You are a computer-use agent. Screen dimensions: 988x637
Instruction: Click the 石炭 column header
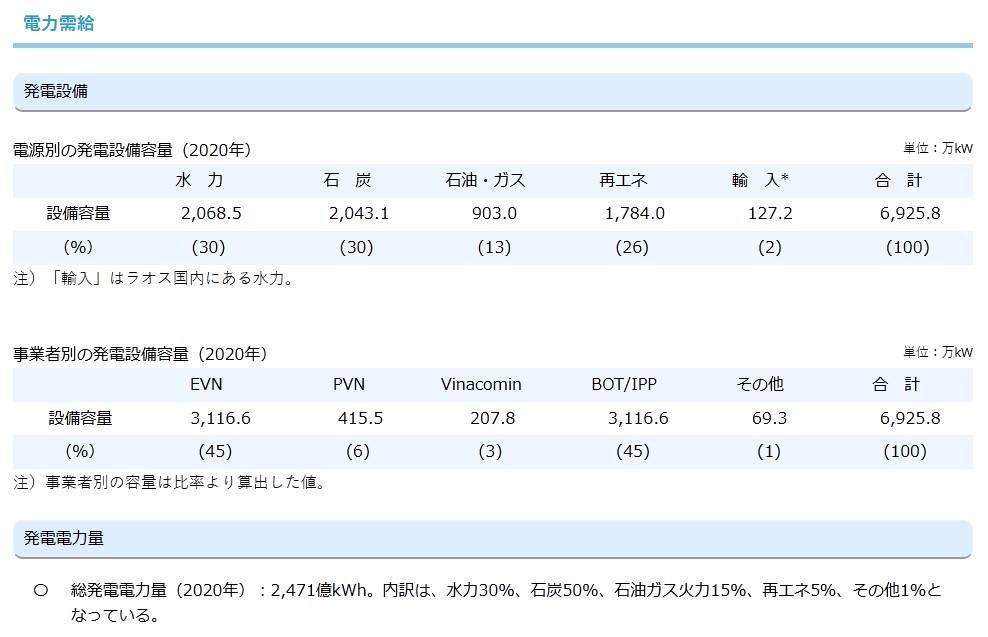point(347,181)
